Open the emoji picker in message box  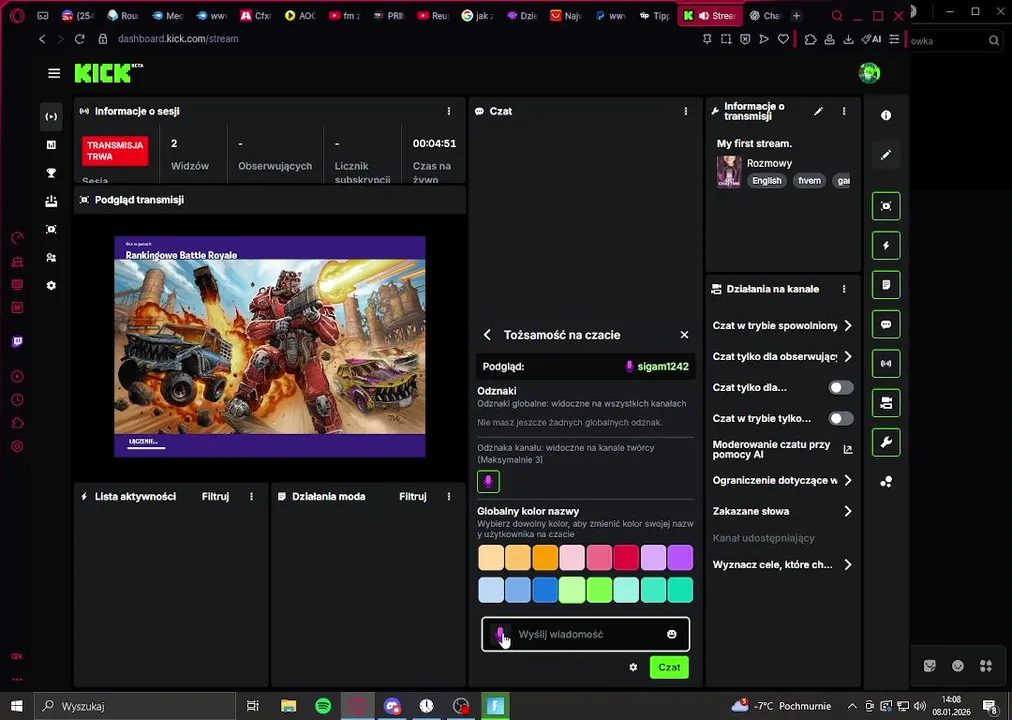(672, 634)
